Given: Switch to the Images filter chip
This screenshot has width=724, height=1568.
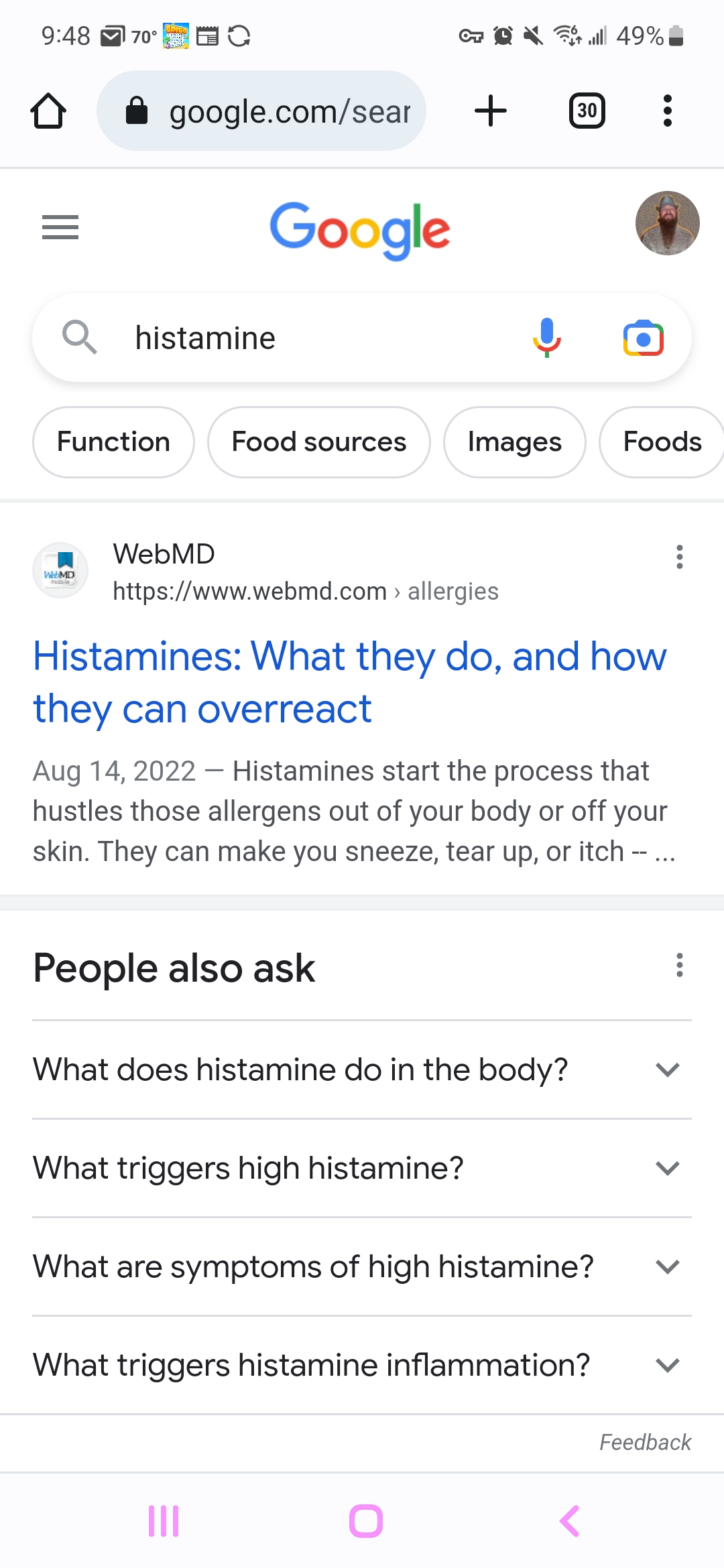Looking at the screenshot, I should pos(515,442).
